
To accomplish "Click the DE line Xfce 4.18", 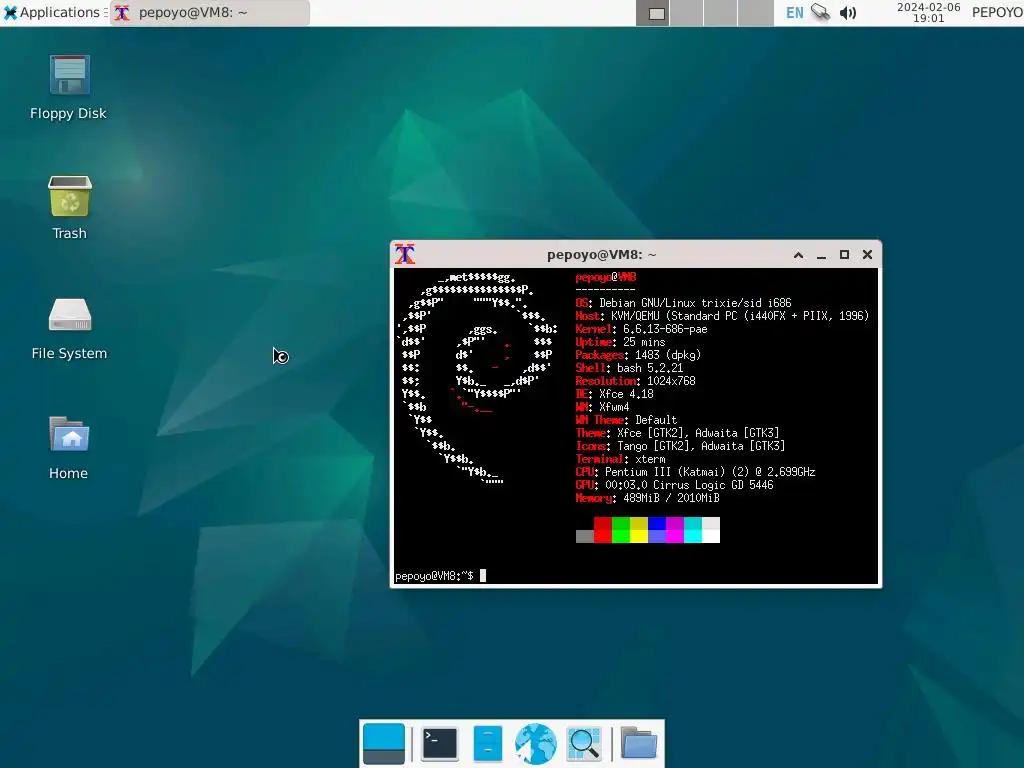I will pyautogui.click(x=614, y=394).
